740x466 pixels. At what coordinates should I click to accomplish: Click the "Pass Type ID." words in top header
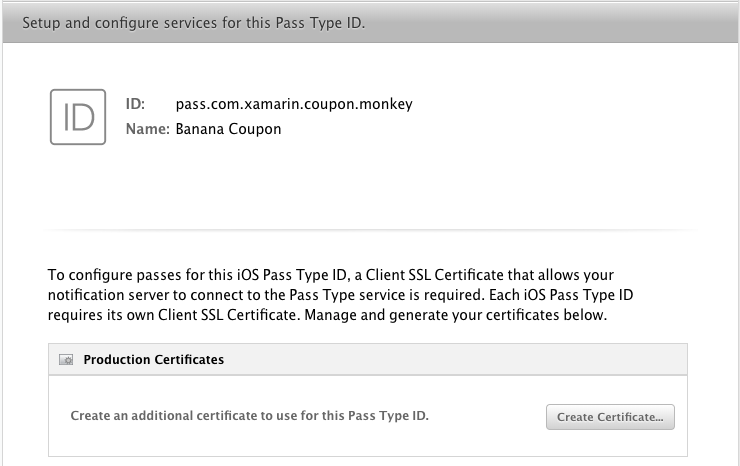point(320,23)
